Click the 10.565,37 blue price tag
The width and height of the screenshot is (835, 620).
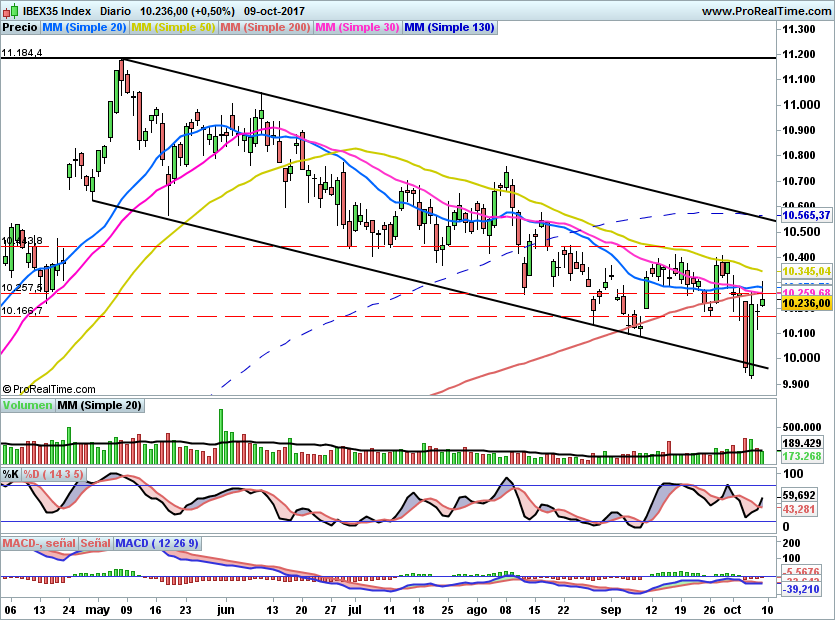coord(806,215)
